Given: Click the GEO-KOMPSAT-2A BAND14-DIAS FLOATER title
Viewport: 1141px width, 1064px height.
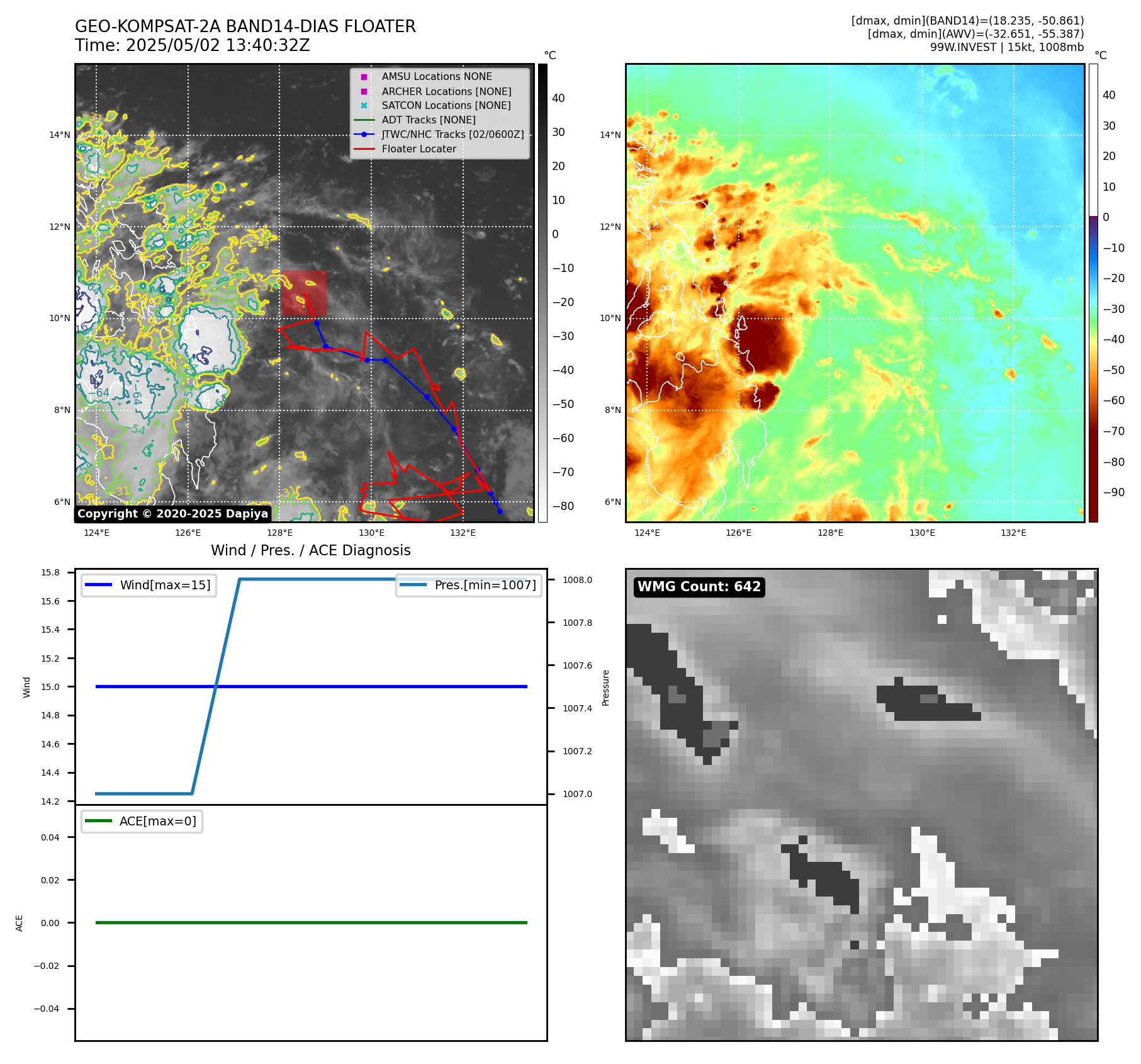Looking at the screenshot, I should click(x=245, y=26).
